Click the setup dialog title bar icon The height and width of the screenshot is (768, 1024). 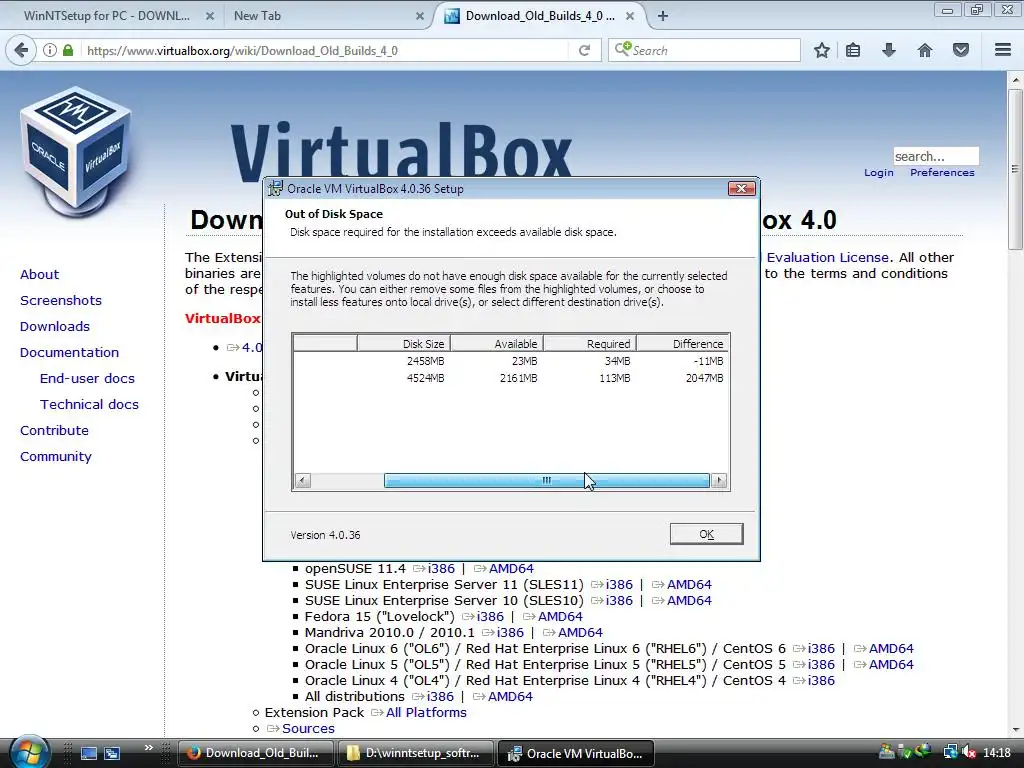coord(276,189)
